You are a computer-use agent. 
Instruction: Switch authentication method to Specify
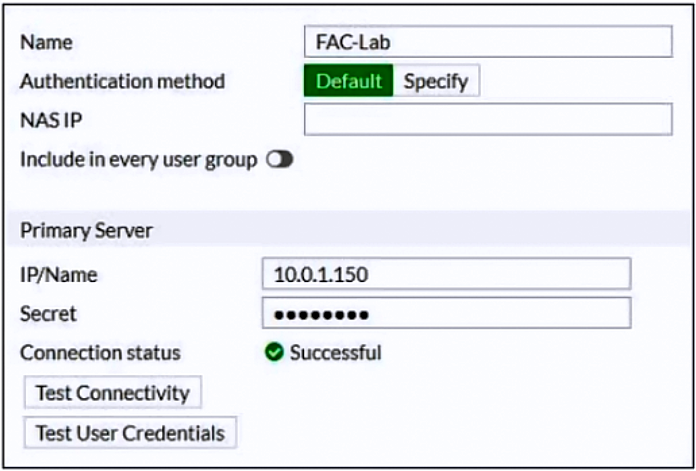(436, 81)
